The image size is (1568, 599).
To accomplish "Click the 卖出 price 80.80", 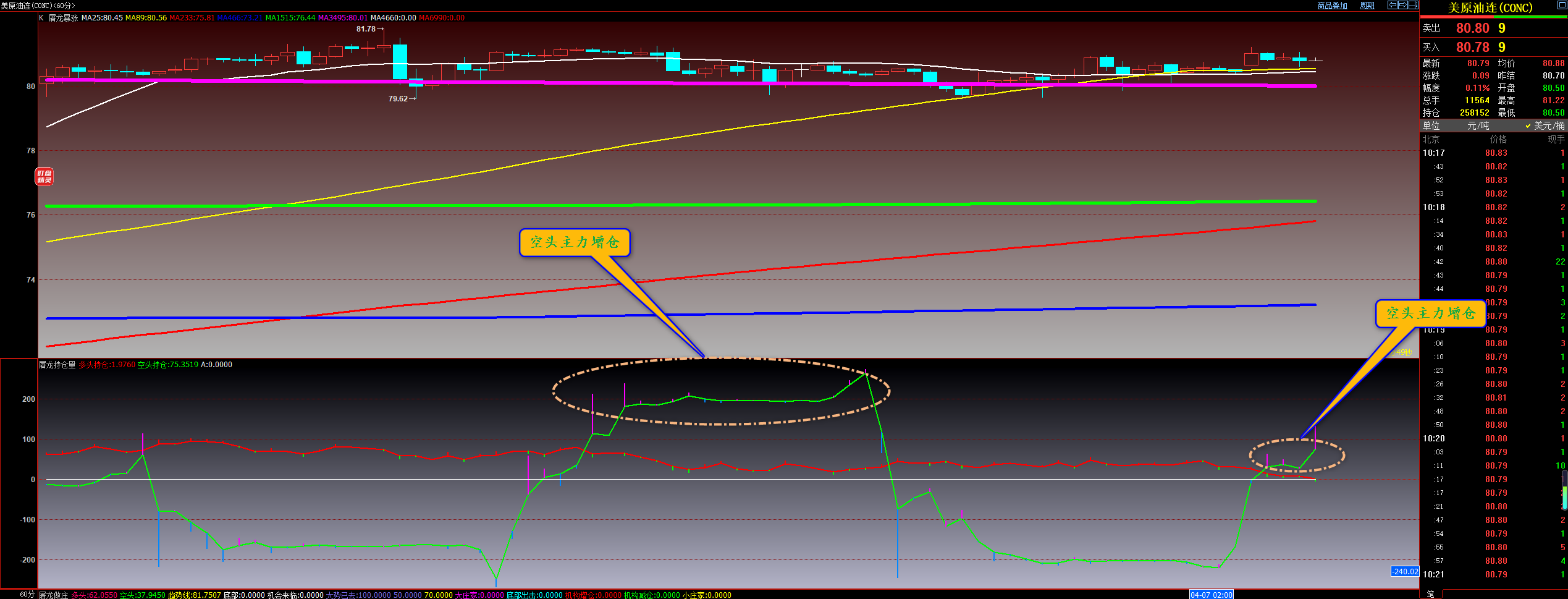I will [1473, 28].
